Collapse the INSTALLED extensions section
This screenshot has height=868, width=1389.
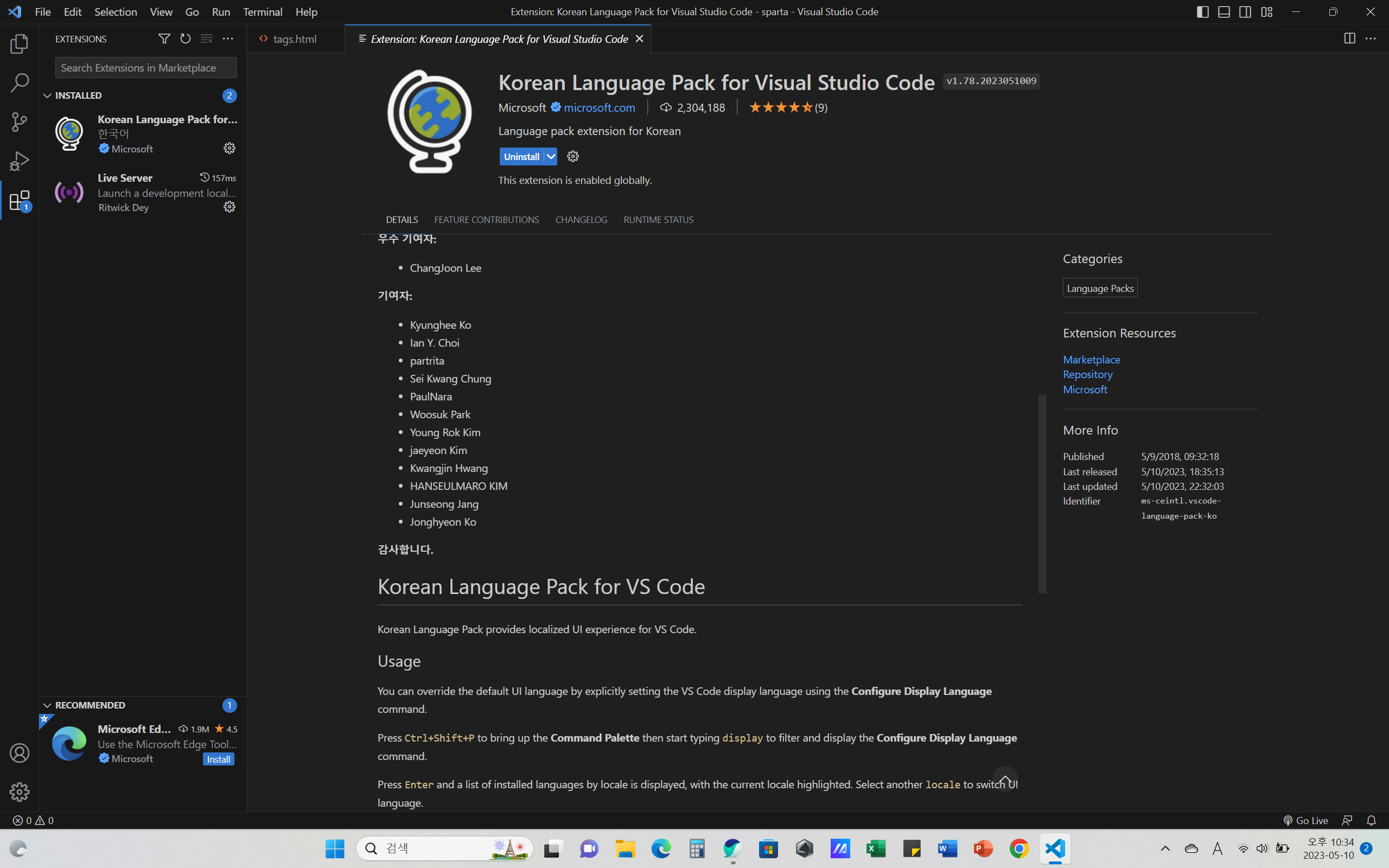[x=48, y=95]
